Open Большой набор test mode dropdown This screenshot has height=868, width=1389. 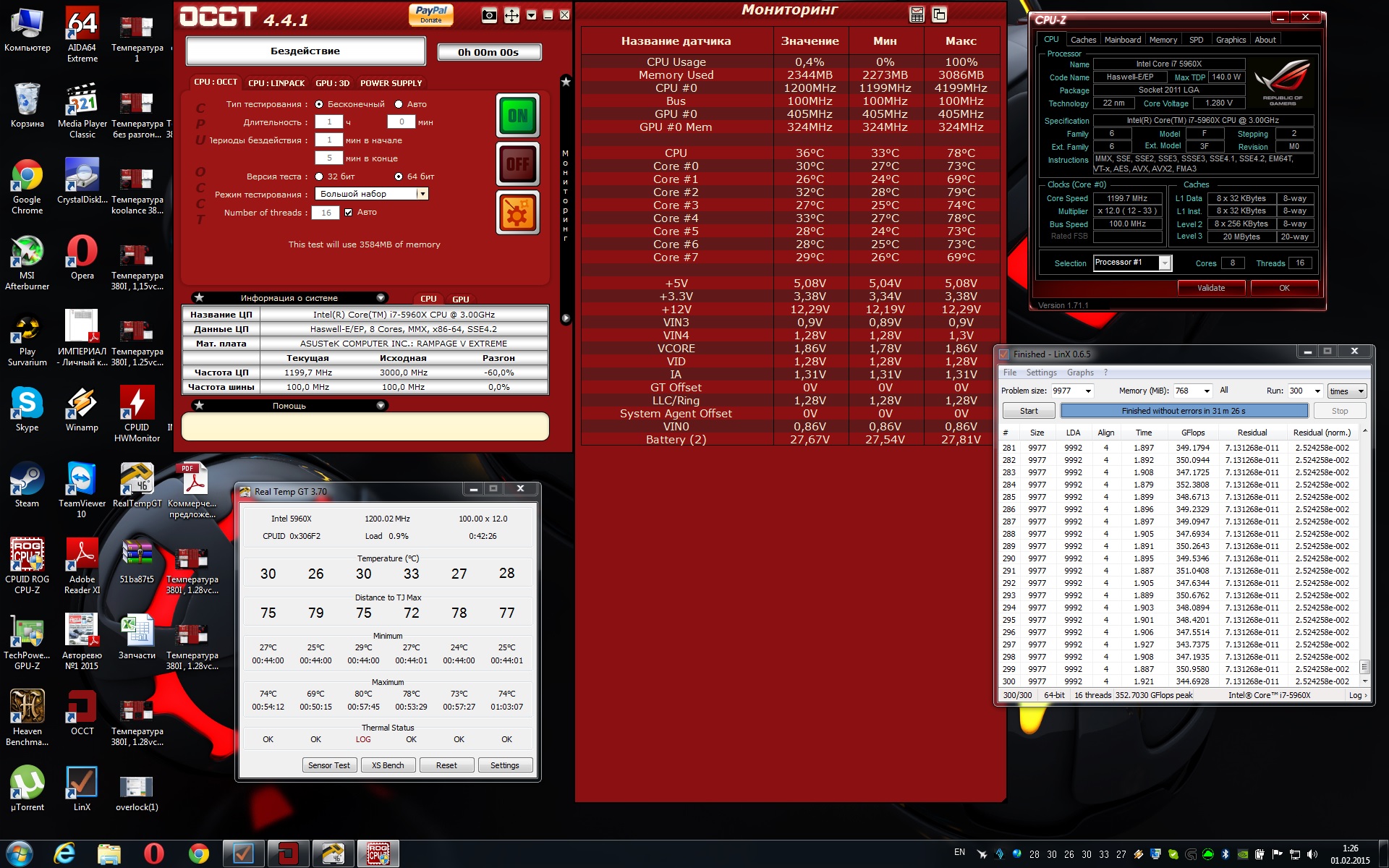422,194
